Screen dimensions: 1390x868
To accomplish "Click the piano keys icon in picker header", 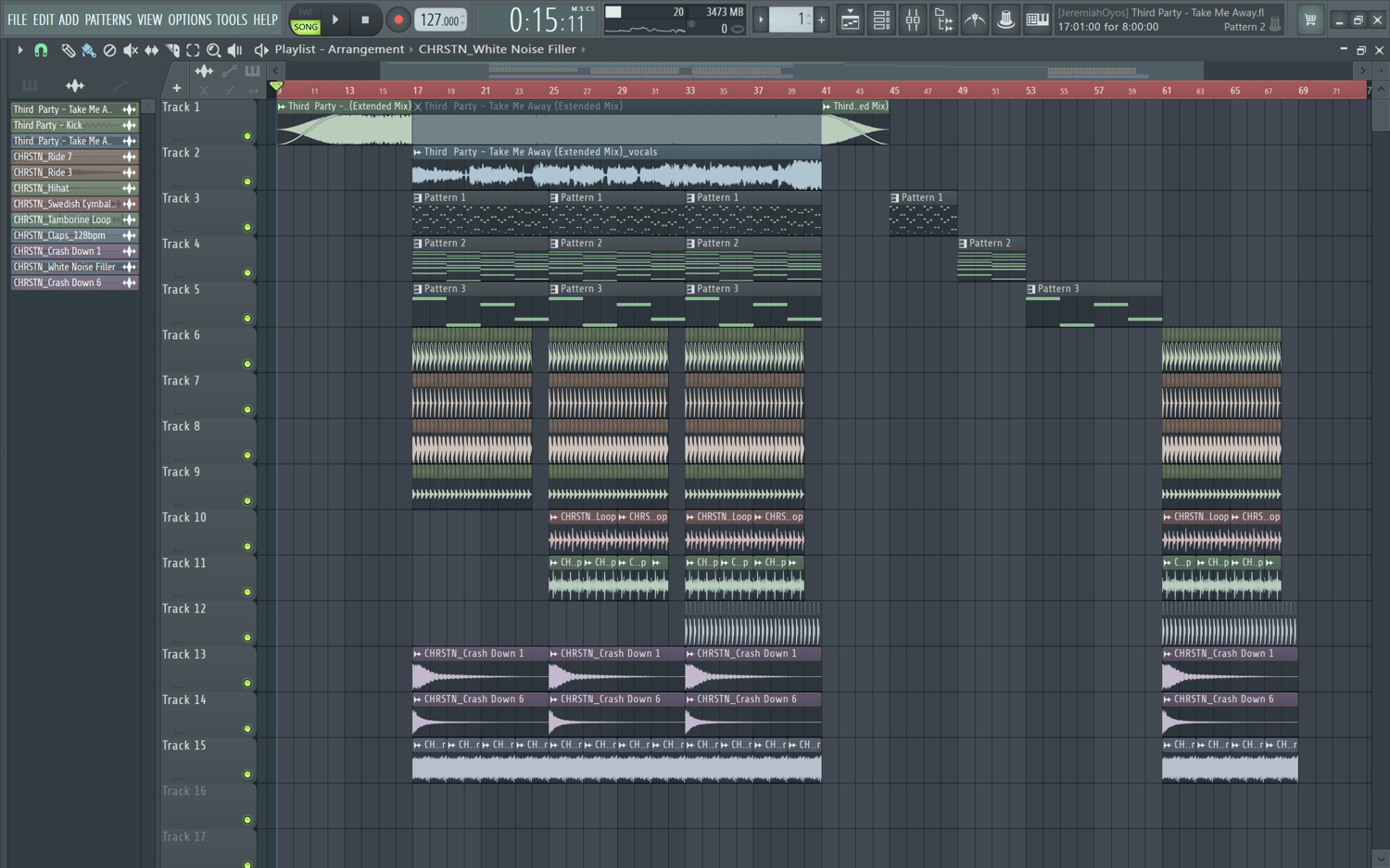I will point(30,86).
